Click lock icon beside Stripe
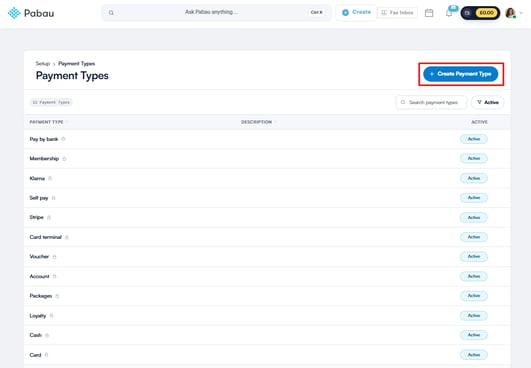The width and height of the screenshot is (531, 368). pos(49,217)
